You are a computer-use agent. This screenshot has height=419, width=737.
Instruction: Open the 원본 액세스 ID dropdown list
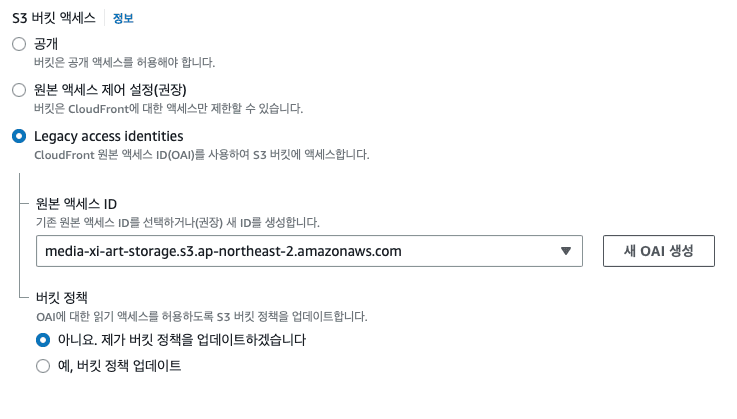(x=308, y=251)
